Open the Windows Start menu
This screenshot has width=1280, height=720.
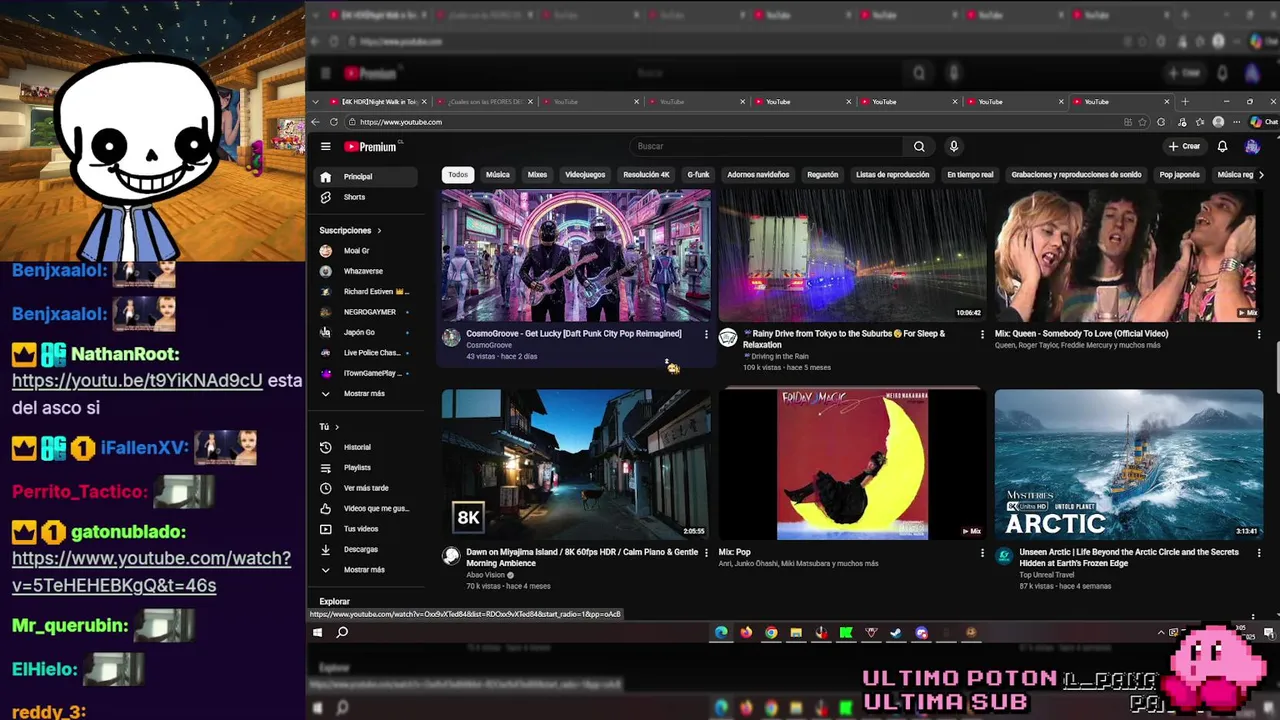tap(318, 632)
